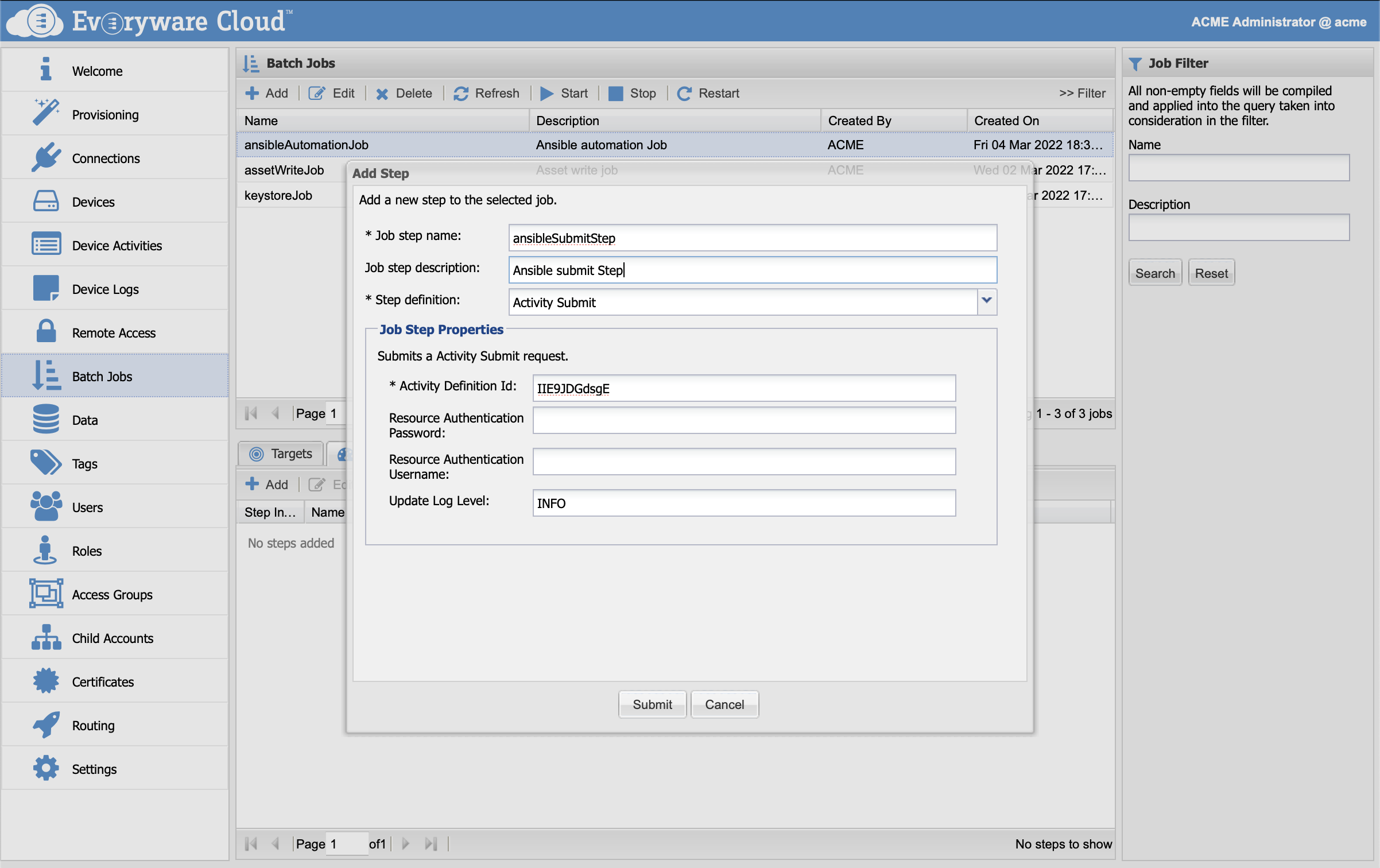The width and height of the screenshot is (1380, 868).
Task: Cancel the Add Step dialog
Action: (x=724, y=704)
